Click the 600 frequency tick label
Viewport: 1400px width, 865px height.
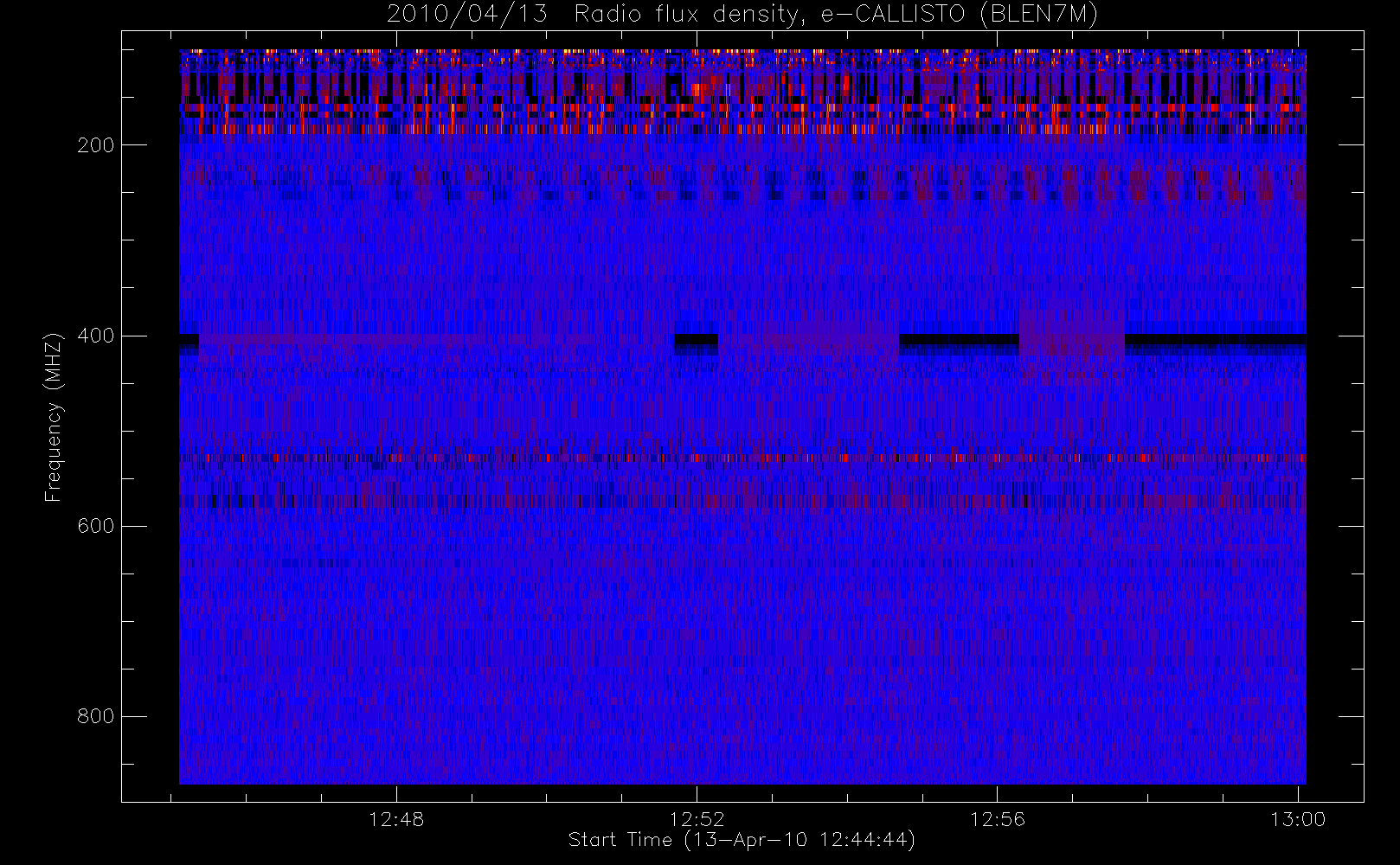coord(96,526)
